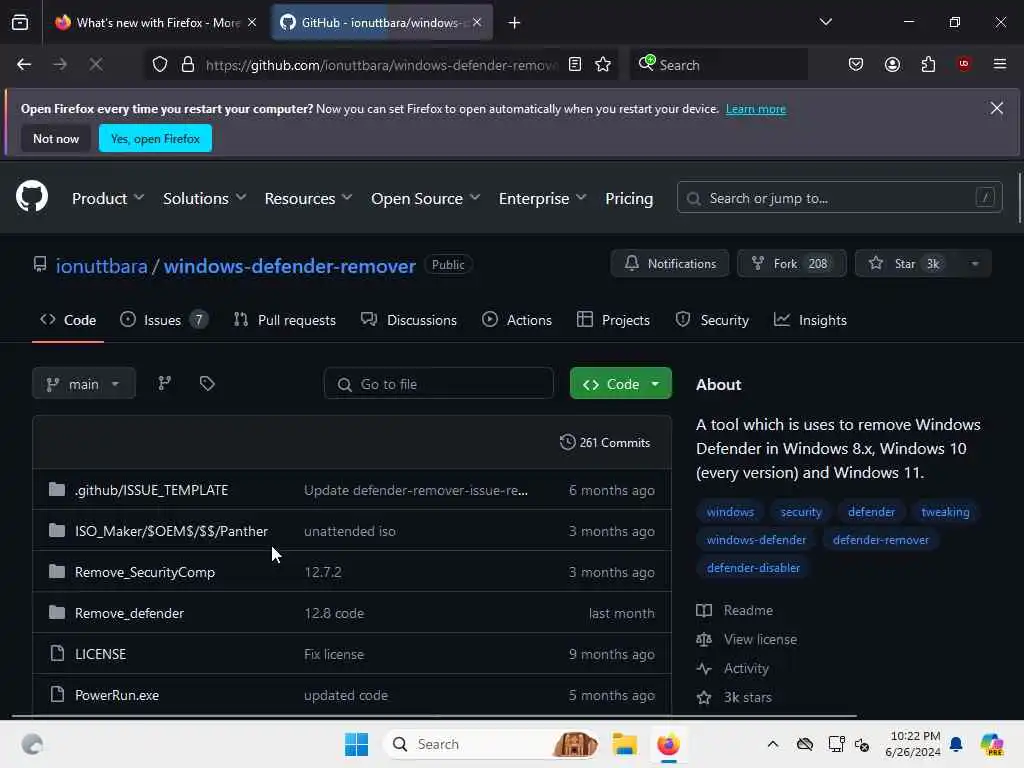Open notification bell in taskbar
1024x768 pixels.
956,744
